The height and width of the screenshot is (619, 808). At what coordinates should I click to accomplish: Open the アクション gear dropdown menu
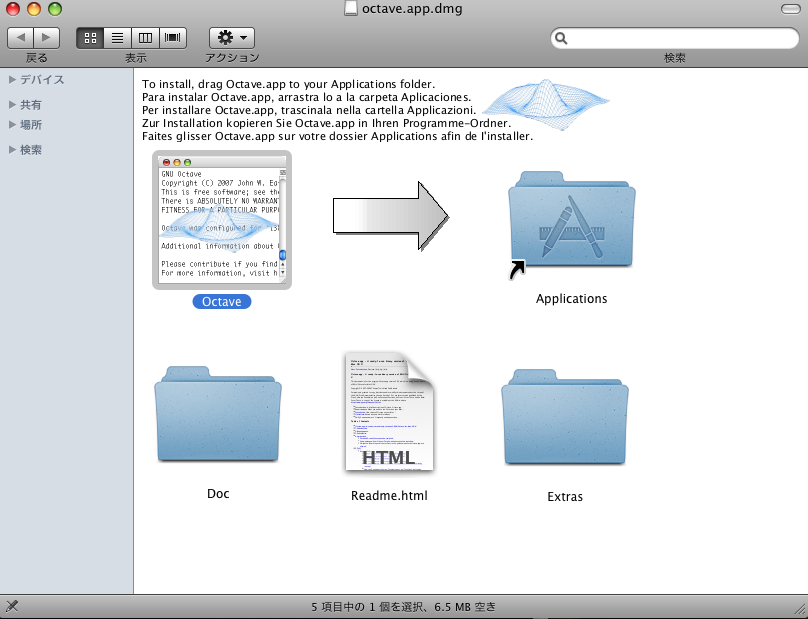pos(232,38)
